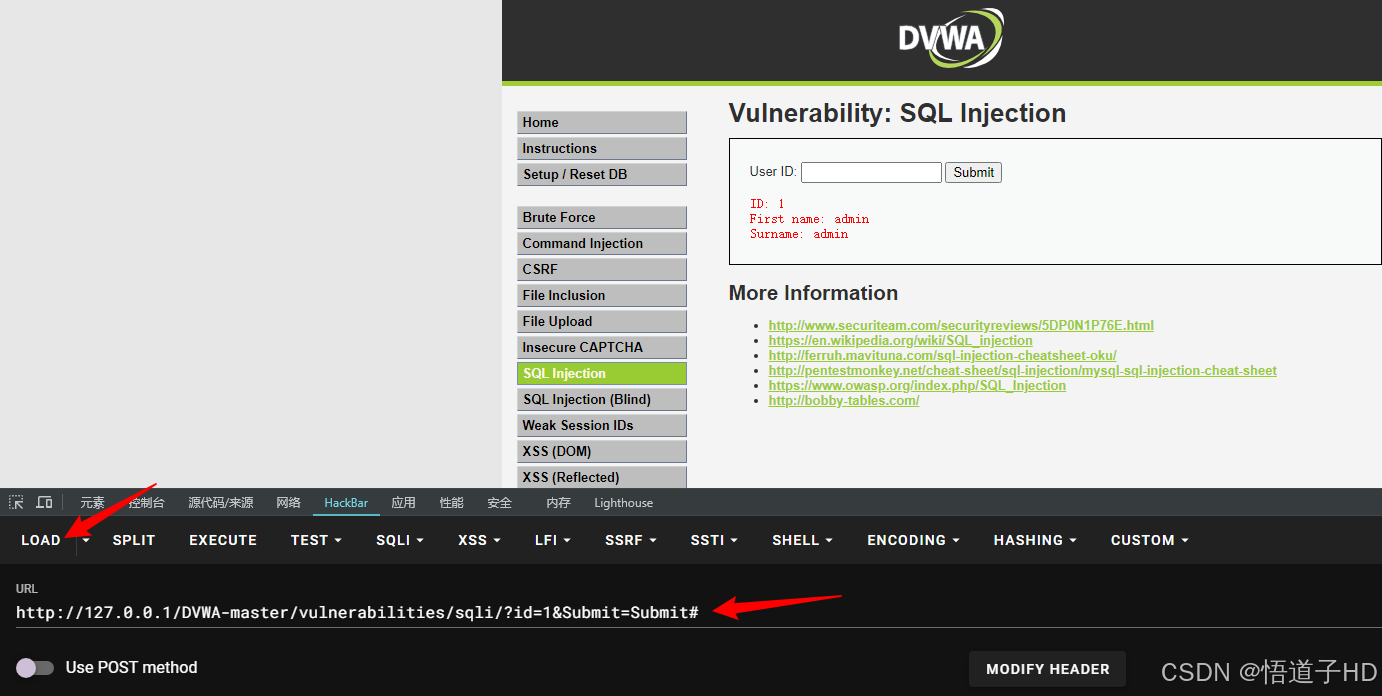This screenshot has width=1382, height=696.
Task: Open Setup / Reset DB page
Action: (602, 174)
